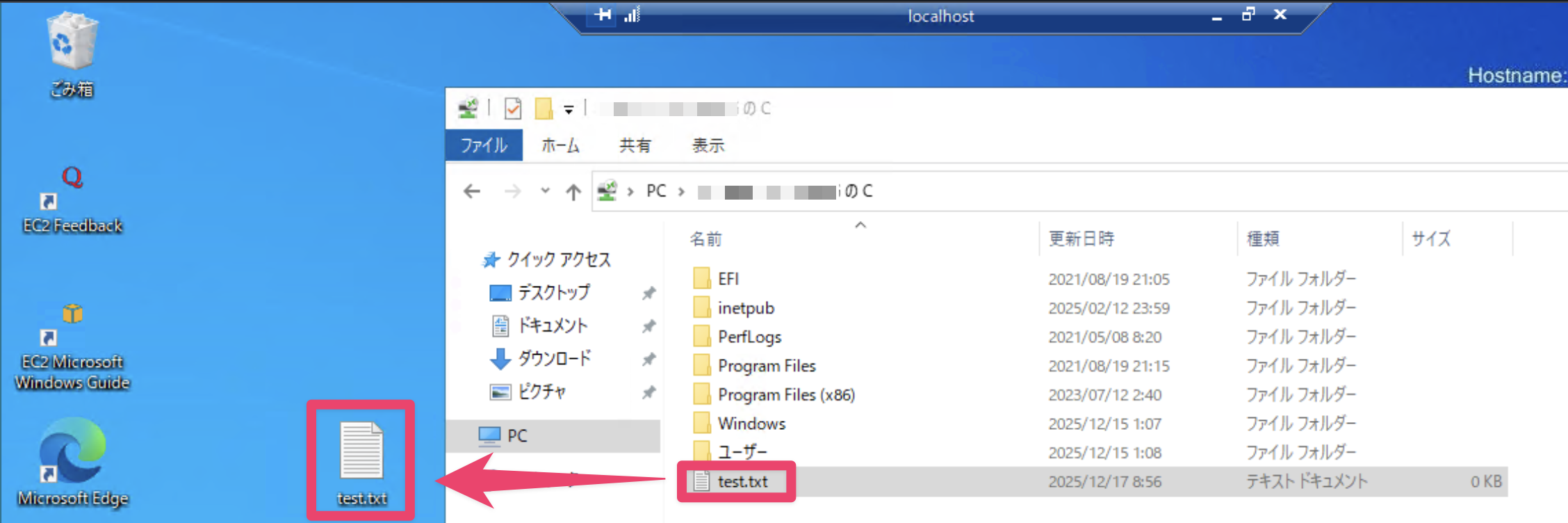Image resolution: width=1568 pixels, height=523 pixels.
Task: Open EC2 Microsoft Windows Guide shortcut
Action: pos(72,348)
